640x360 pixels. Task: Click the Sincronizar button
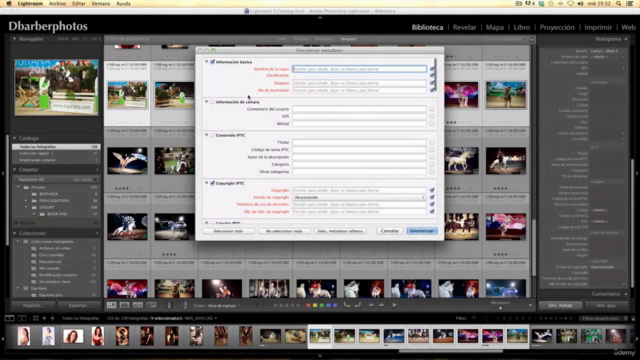pyautogui.click(x=422, y=231)
